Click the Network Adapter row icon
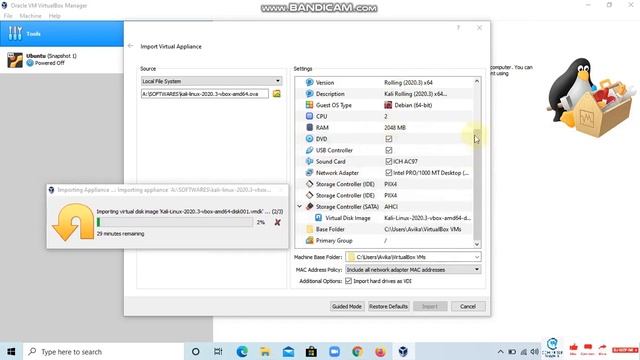 click(309, 173)
